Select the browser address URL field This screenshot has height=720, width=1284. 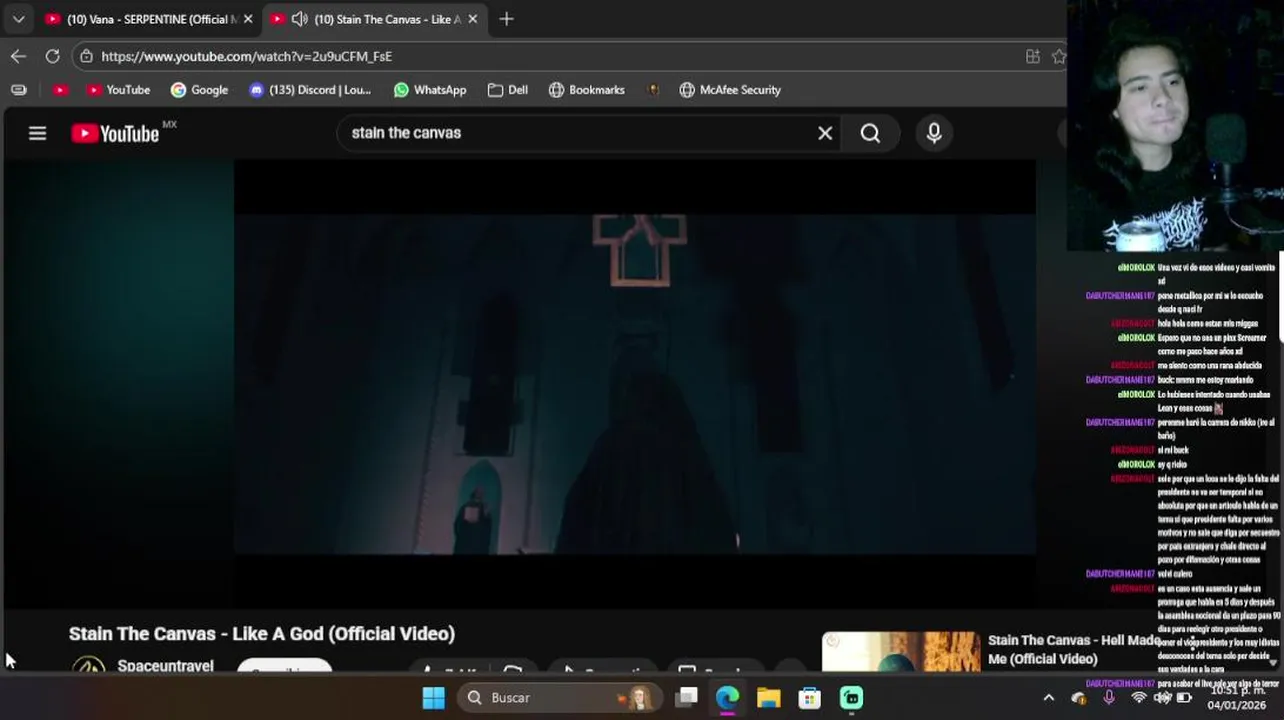pyautogui.click(x=560, y=56)
